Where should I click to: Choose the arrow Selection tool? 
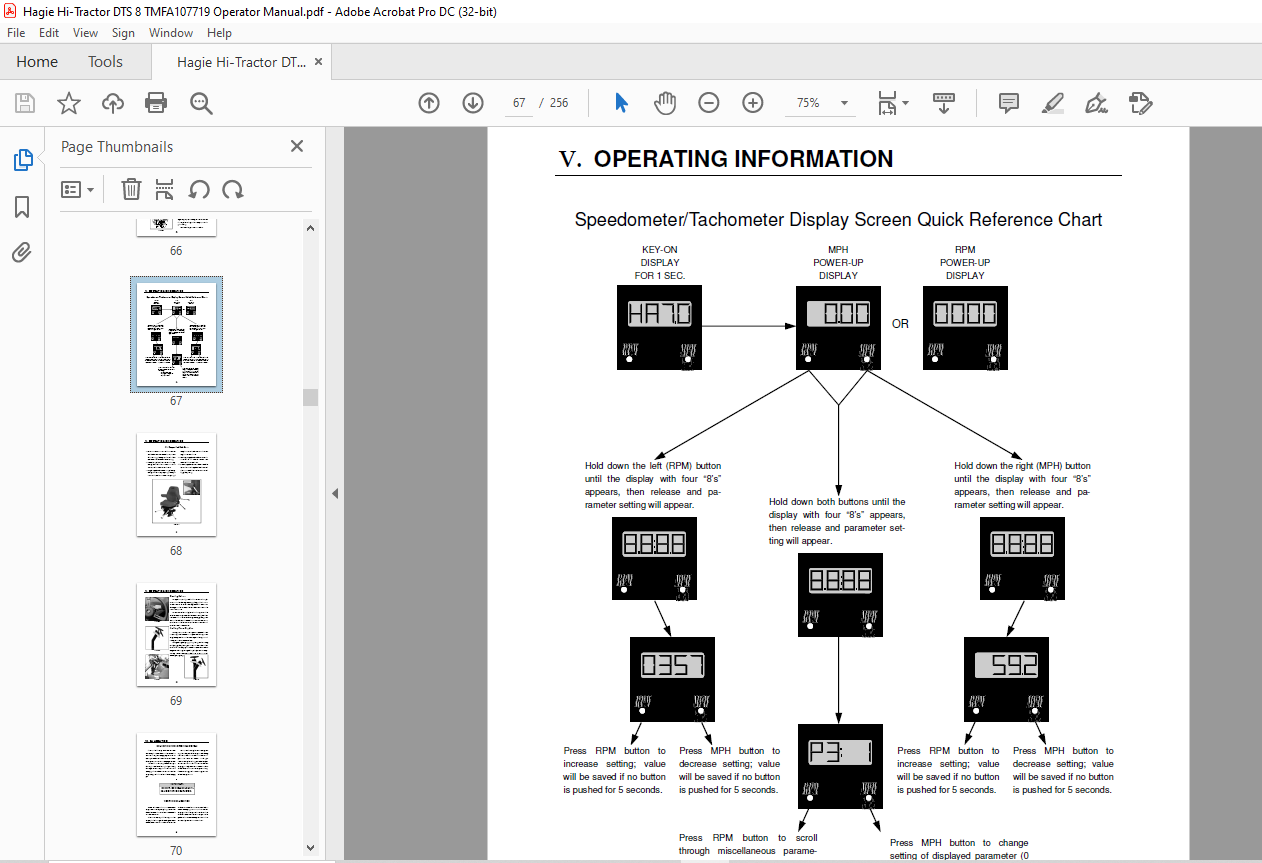click(621, 103)
